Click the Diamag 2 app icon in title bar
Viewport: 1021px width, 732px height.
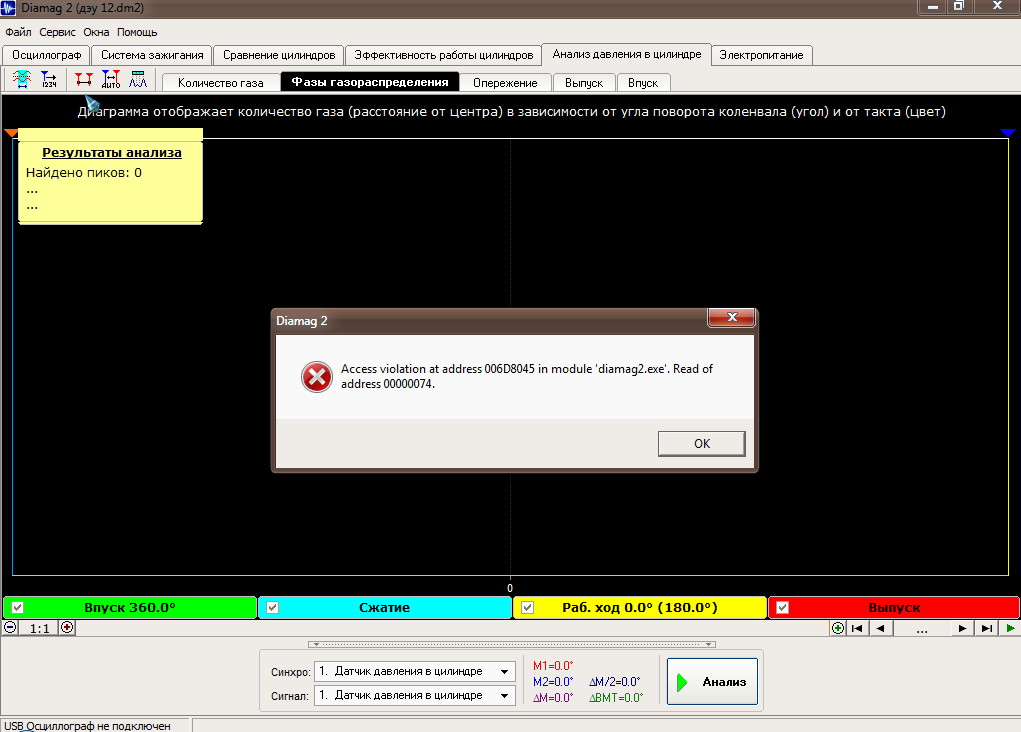click(8, 8)
